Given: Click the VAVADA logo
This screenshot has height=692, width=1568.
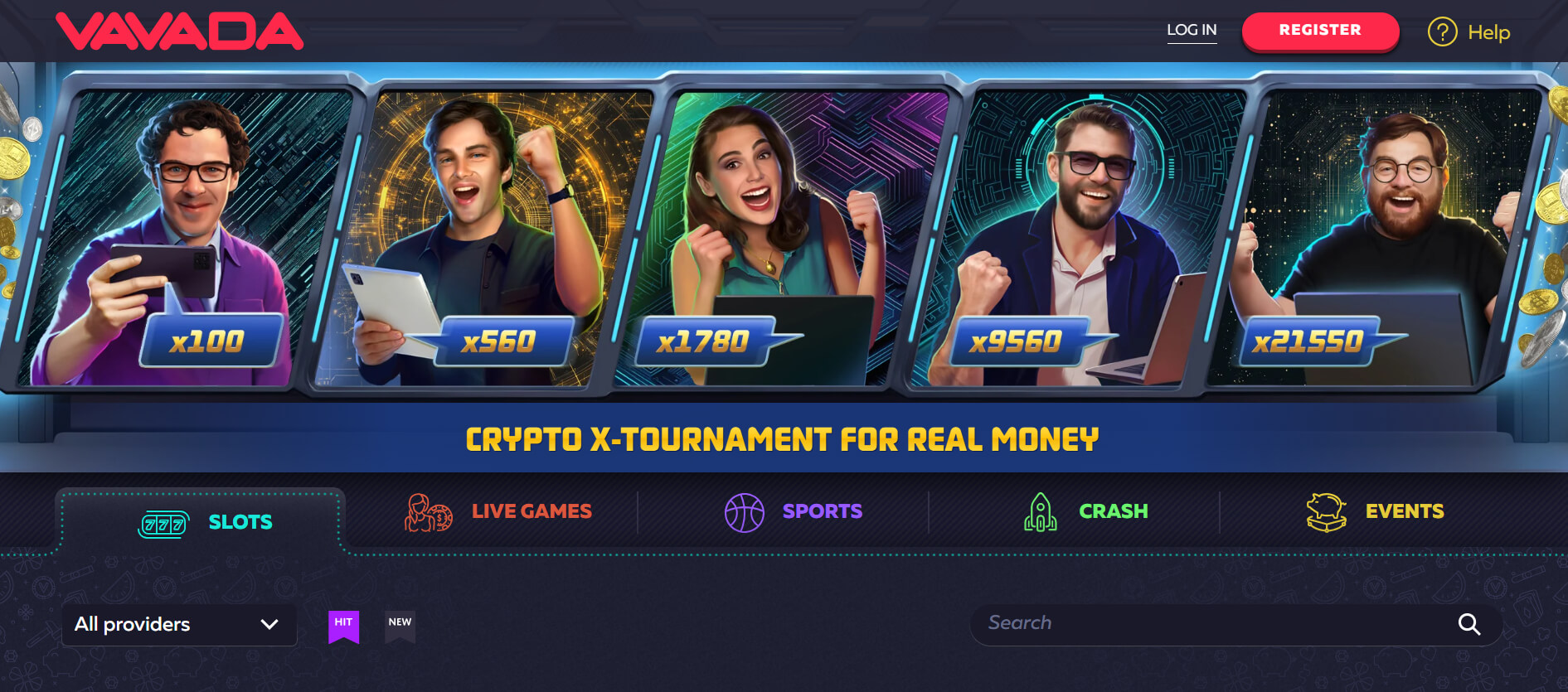Looking at the screenshot, I should pyautogui.click(x=179, y=31).
